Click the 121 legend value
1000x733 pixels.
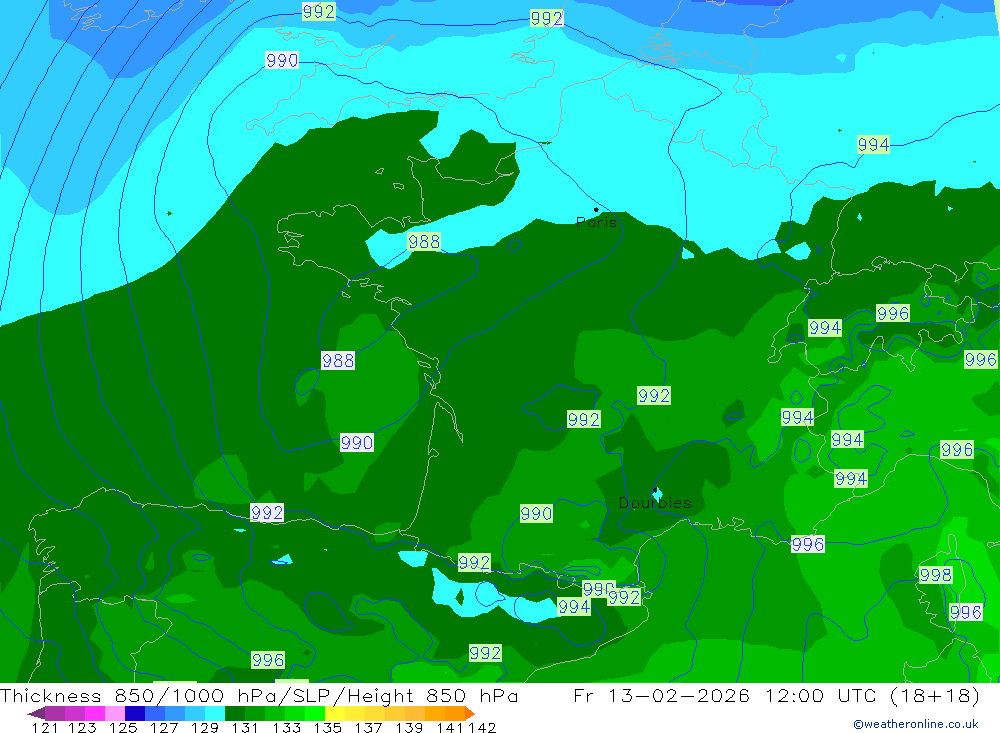coord(45,727)
